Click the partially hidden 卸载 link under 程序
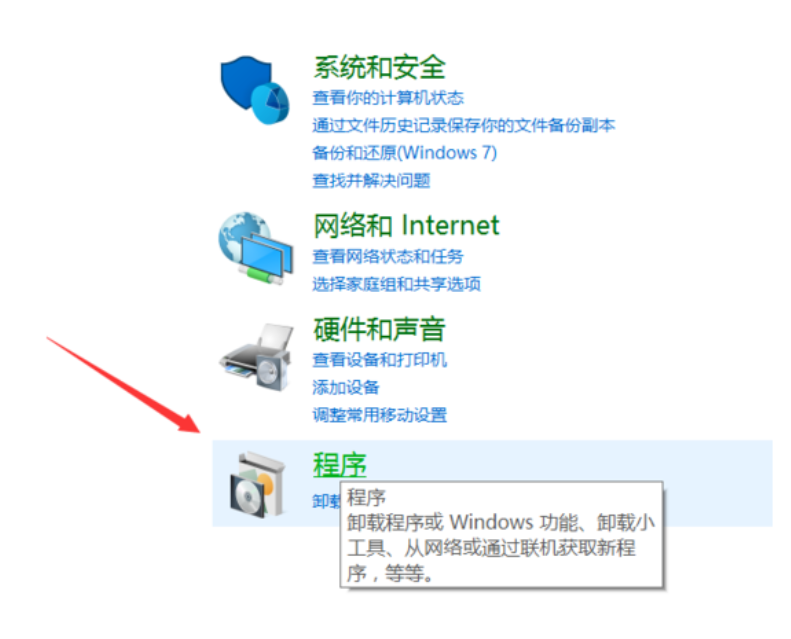791x639 pixels. [326, 501]
